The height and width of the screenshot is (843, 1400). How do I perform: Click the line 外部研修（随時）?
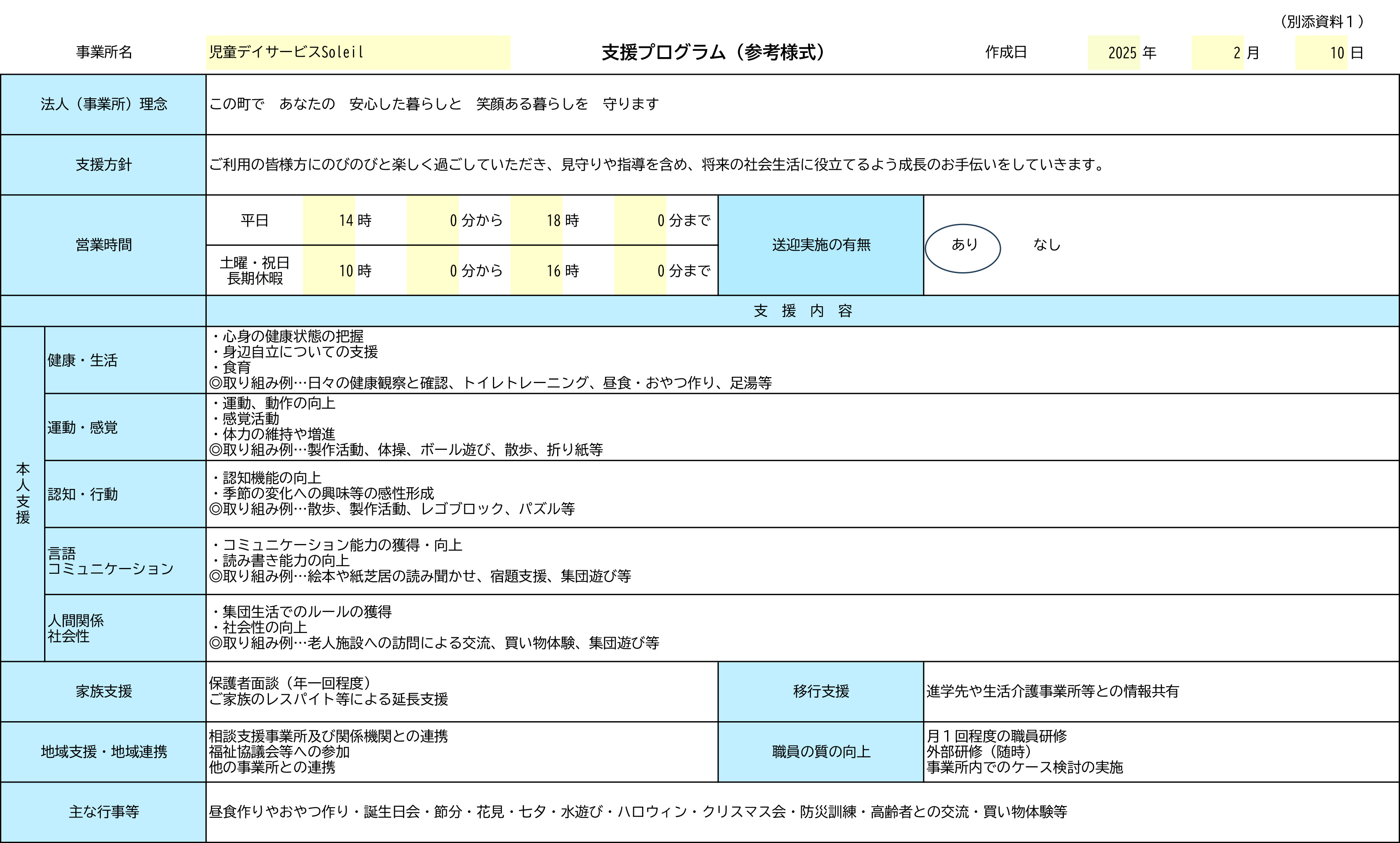(979, 751)
